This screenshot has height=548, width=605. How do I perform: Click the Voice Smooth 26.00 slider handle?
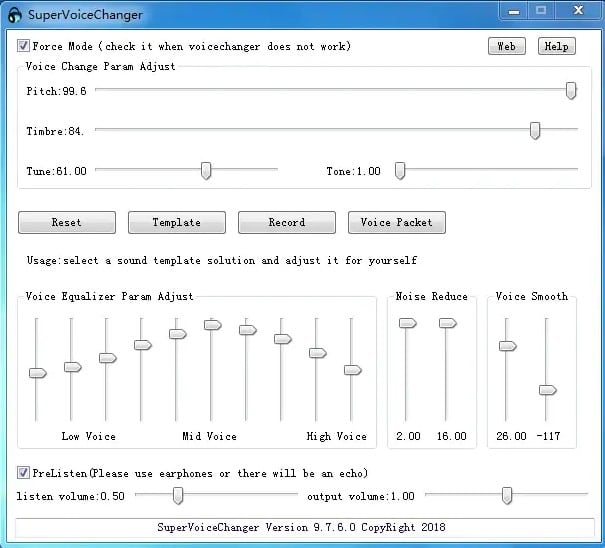tap(508, 346)
